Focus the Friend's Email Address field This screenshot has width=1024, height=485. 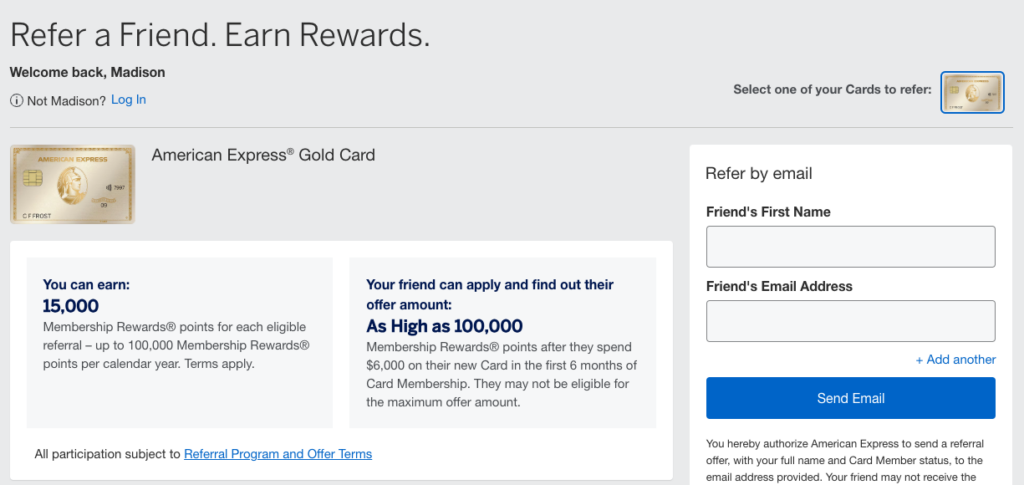[850, 321]
